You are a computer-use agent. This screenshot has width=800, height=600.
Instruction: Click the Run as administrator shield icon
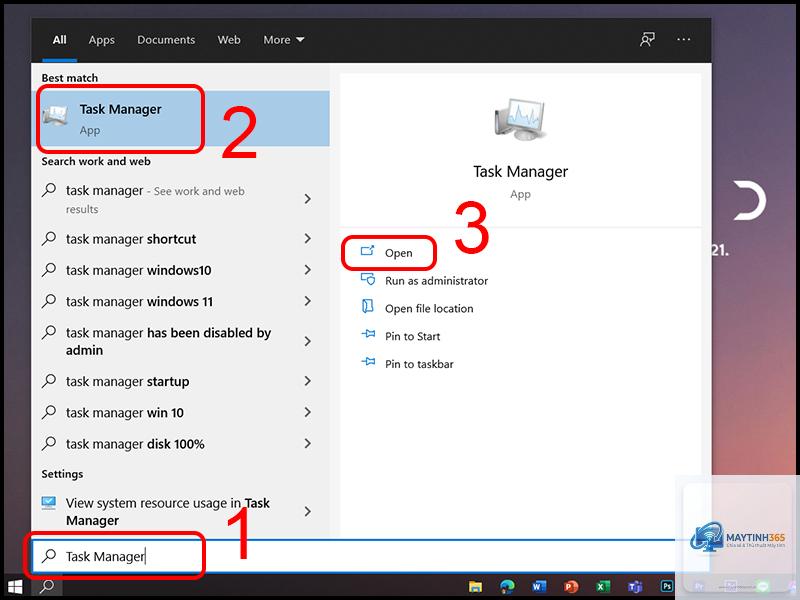click(x=368, y=279)
